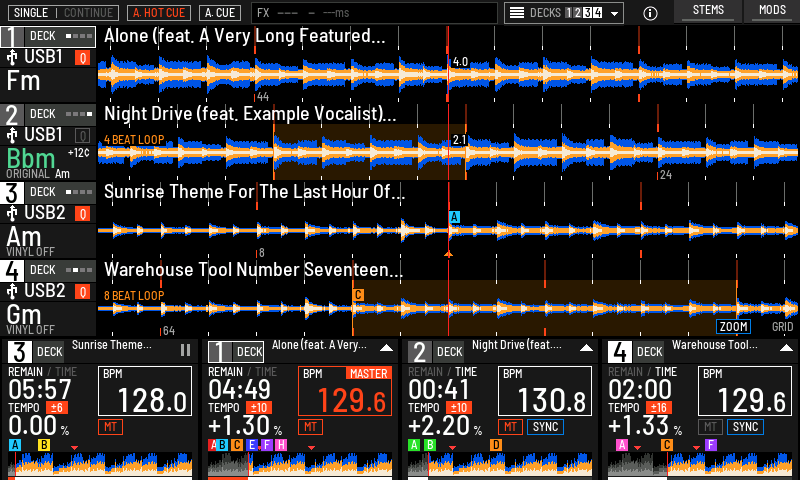This screenshot has height=480, width=800.
Task: Trigger cyan hot cue B on deck 1 panel
Action: tap(222, 445)
